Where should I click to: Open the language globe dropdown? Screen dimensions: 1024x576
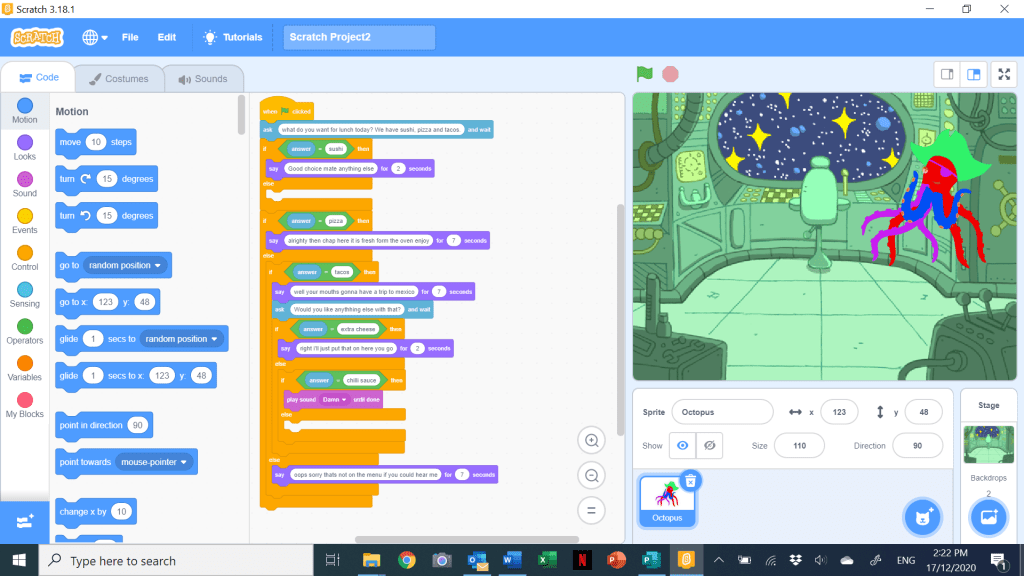[x=95, y=37]
